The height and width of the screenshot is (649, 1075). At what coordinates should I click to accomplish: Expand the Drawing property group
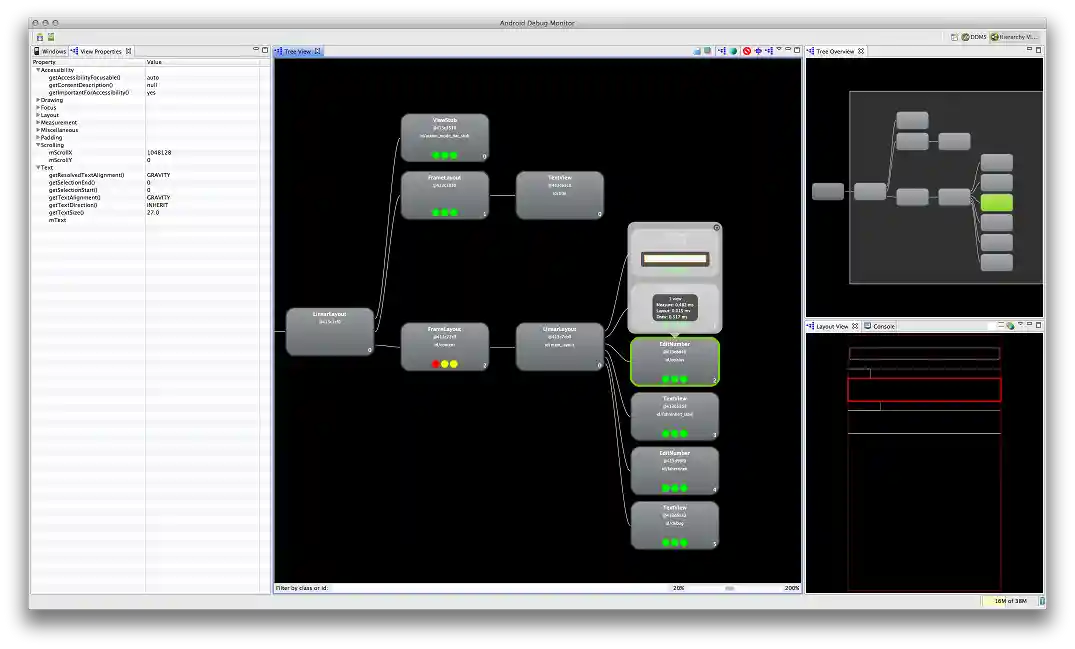[x=38, y=100]
